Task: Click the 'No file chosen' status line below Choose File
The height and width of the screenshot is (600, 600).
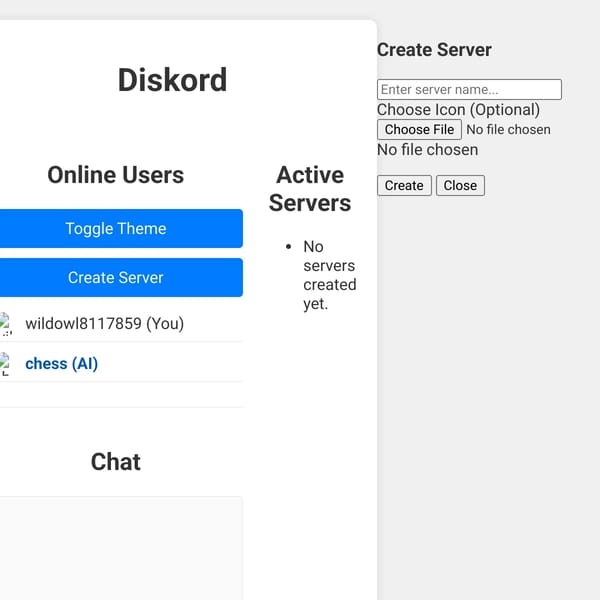Action: 427,150
